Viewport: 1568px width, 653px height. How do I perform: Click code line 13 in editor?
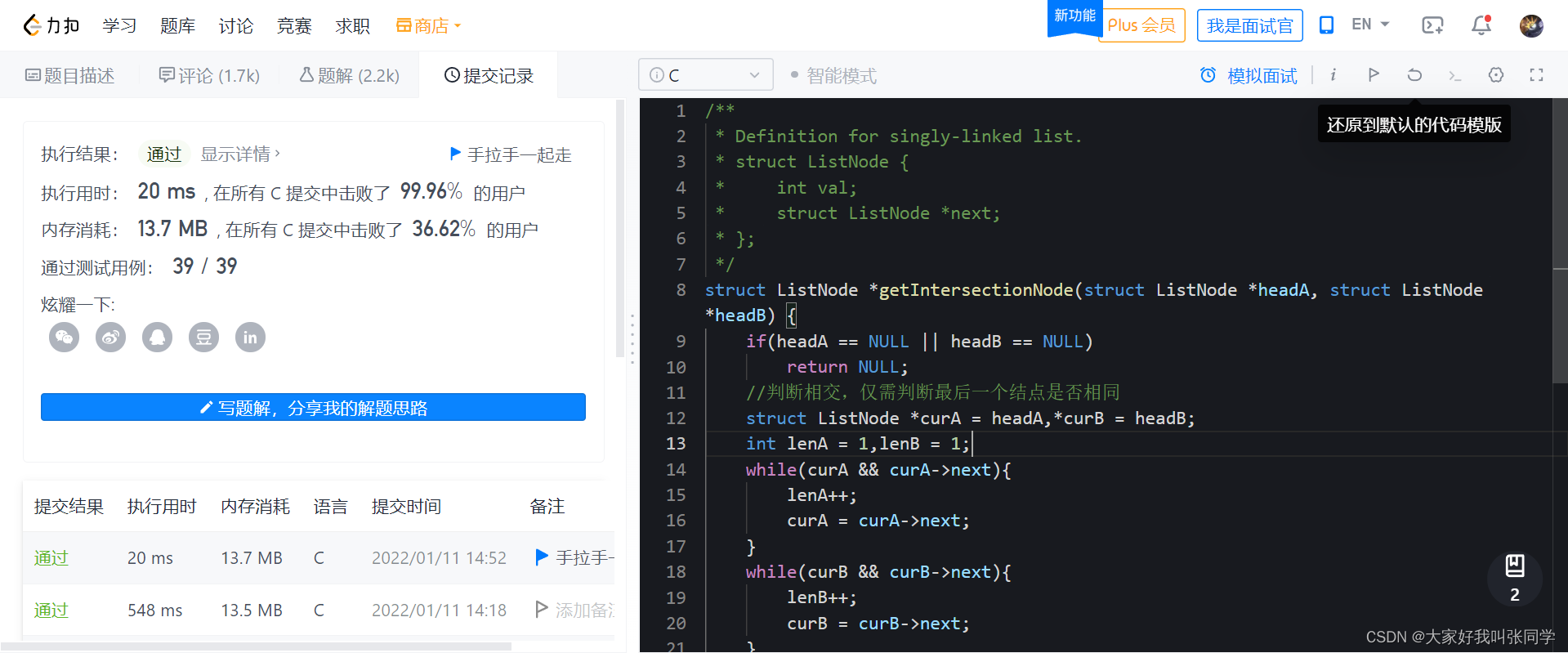coord(1128,443)
